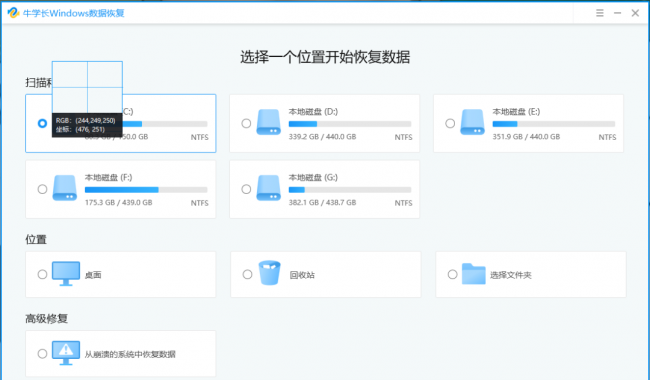The height and width of the screenshot is (380, 650).
Task: Minimize the data recovery window
Action: tap(617, 13)
